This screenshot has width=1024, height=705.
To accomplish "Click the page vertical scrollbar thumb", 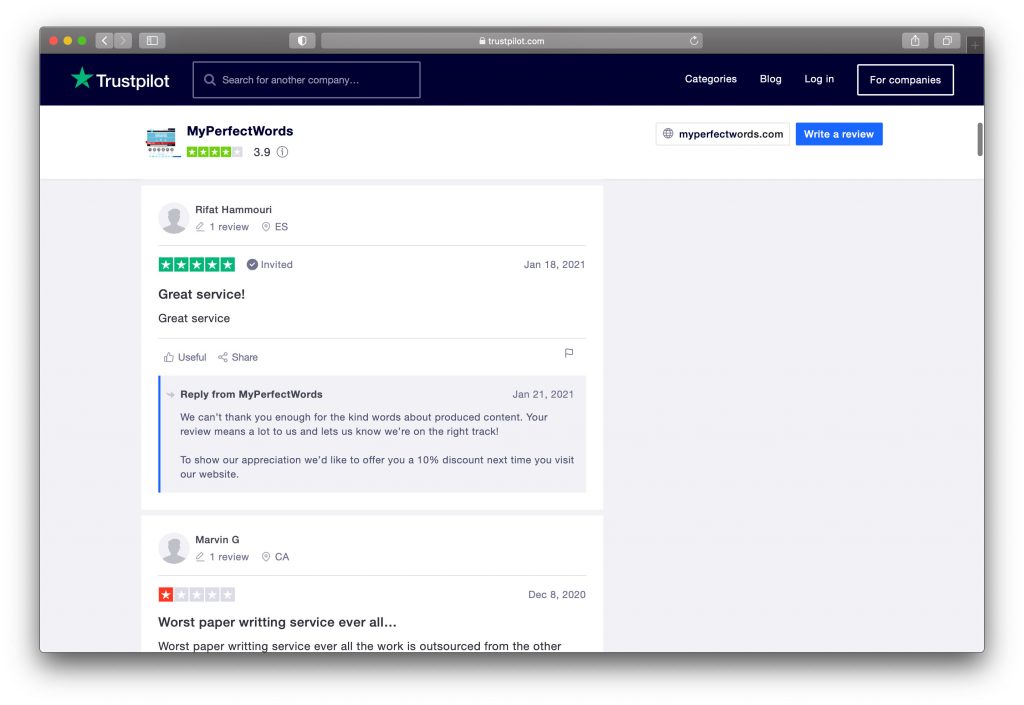I will point(980,139).
